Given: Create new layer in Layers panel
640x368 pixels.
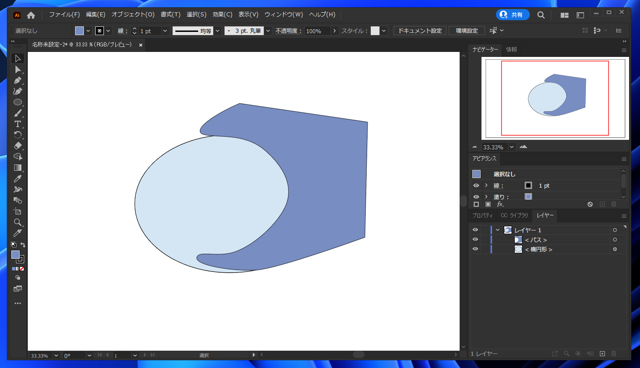Looking at the screenshot, I should (x=602, y=354).
